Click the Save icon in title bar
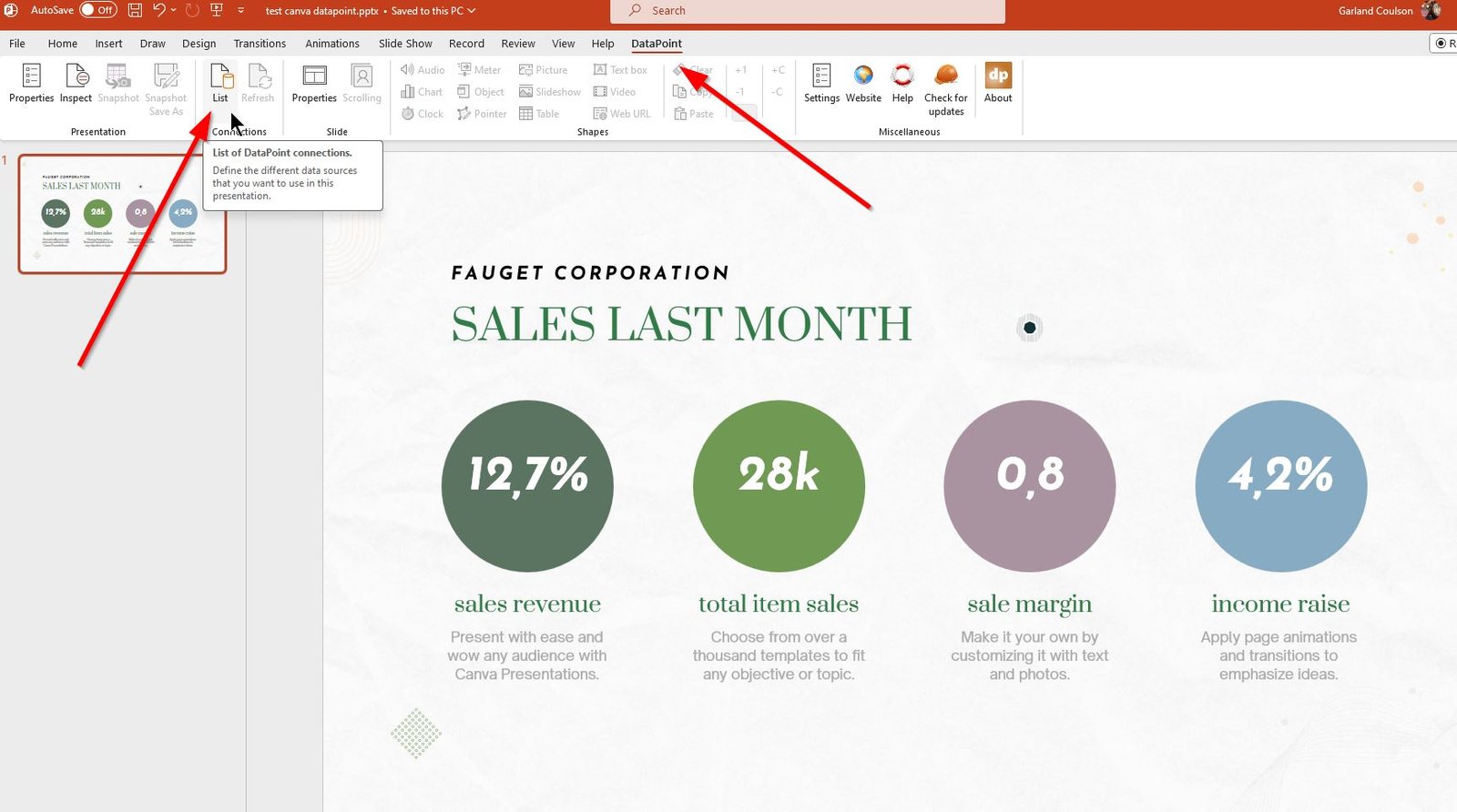 (135, 11)
